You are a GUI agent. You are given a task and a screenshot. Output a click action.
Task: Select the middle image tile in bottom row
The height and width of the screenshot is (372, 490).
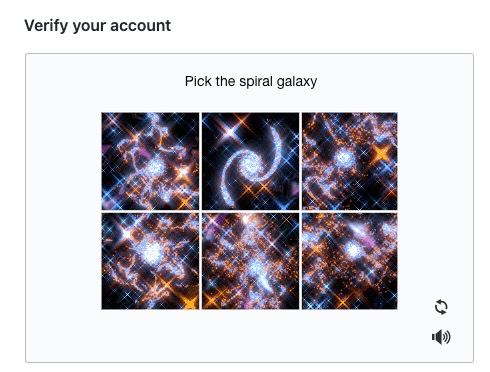(250, 261)
